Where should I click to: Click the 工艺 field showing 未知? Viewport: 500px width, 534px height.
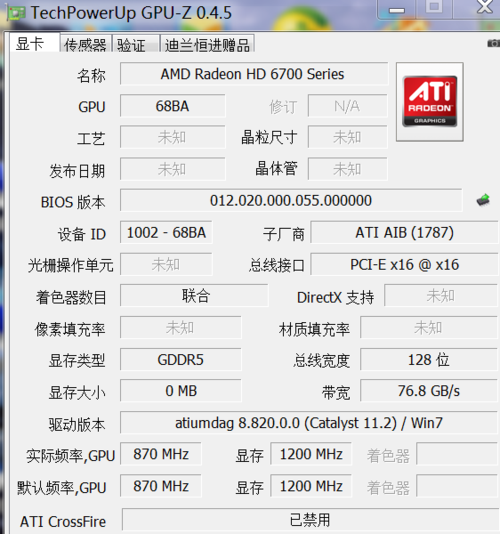pyautogui.click(x=172, y=137)
